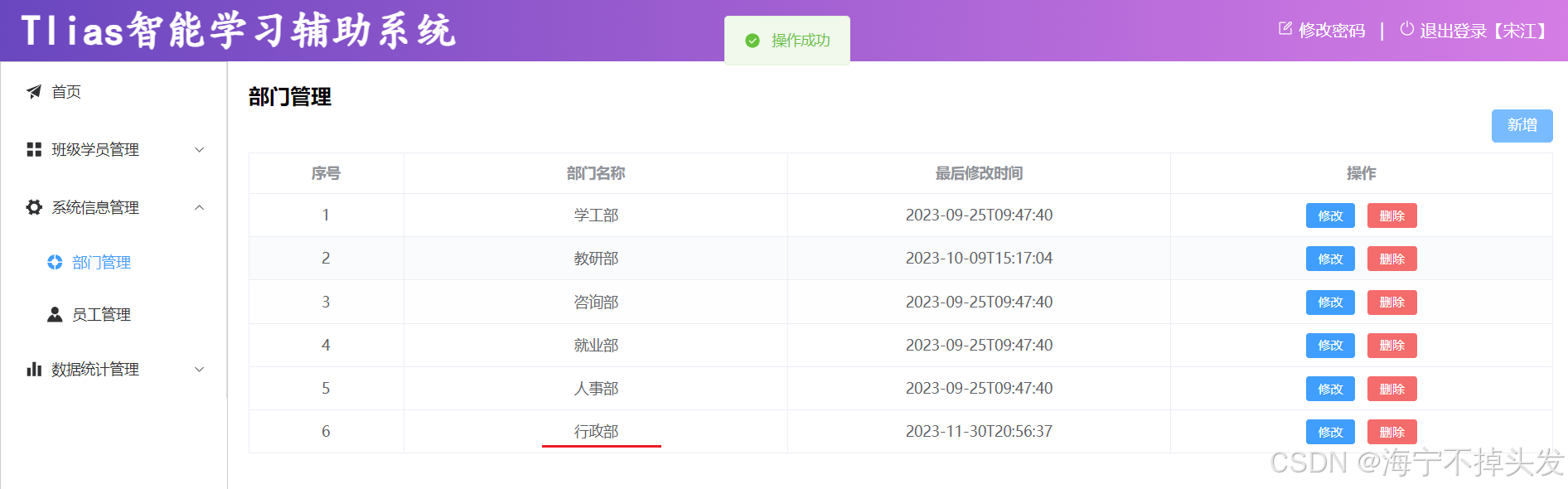
Task: Click the edit icon beside 修改密码
Action: tap(1285, 29)
